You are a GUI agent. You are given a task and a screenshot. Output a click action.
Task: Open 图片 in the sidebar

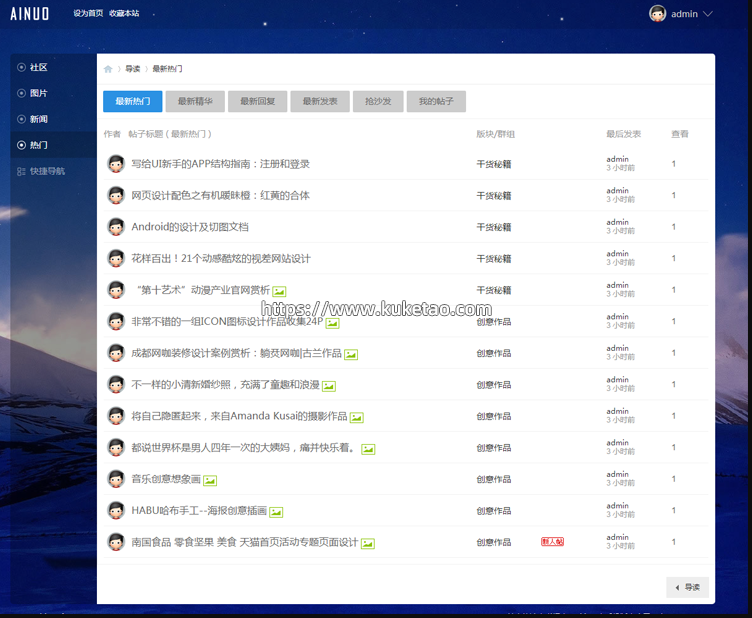(x=38, y=93)
